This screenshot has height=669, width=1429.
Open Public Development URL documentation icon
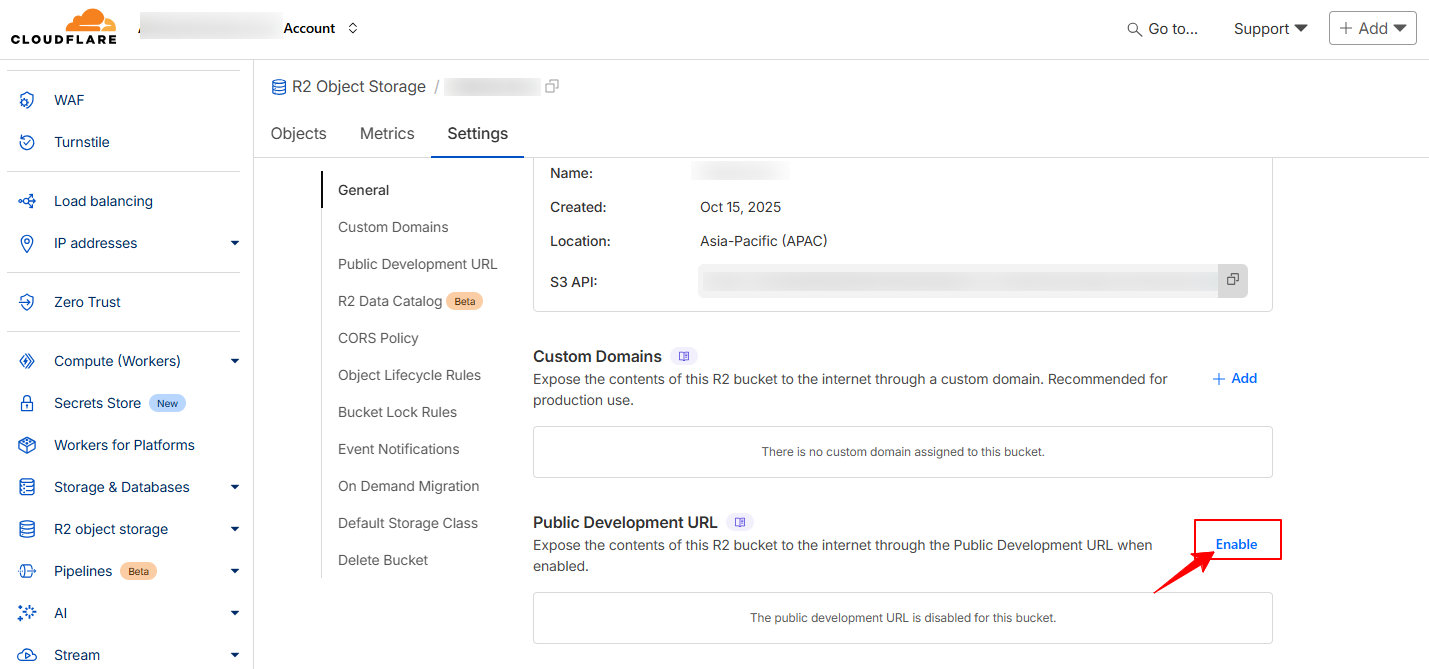(740, 522)
